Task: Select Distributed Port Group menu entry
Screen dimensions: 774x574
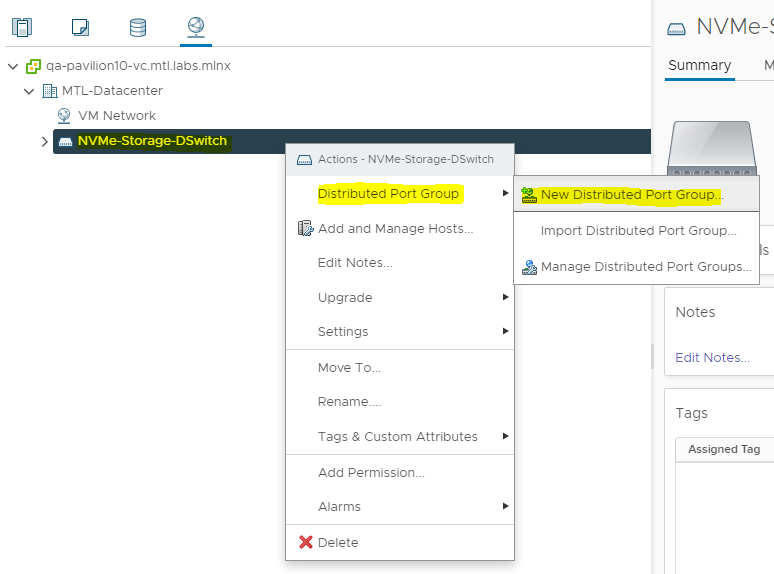Action: (400, 193)
